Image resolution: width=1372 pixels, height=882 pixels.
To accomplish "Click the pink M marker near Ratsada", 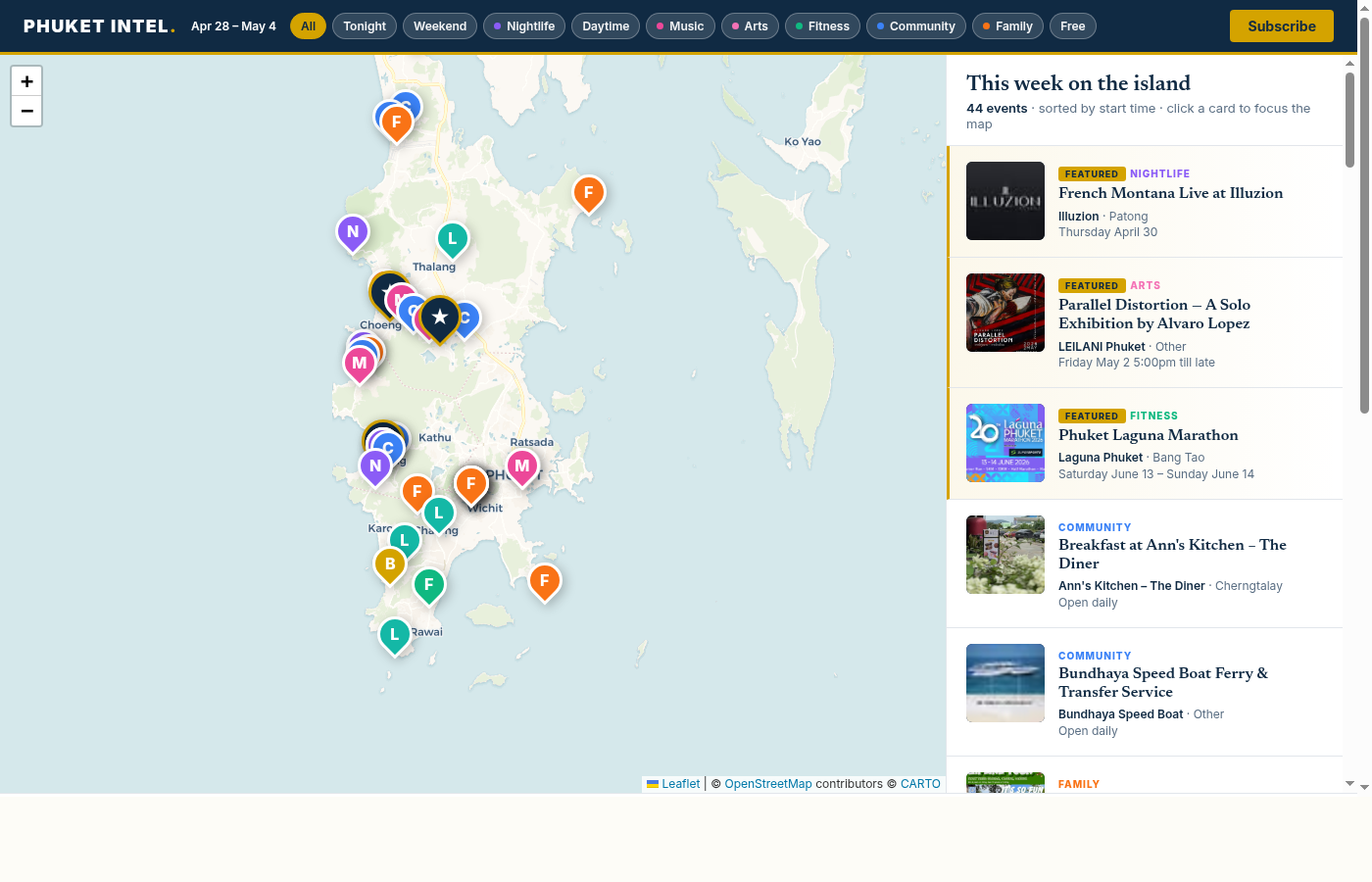I will [522, 466].
